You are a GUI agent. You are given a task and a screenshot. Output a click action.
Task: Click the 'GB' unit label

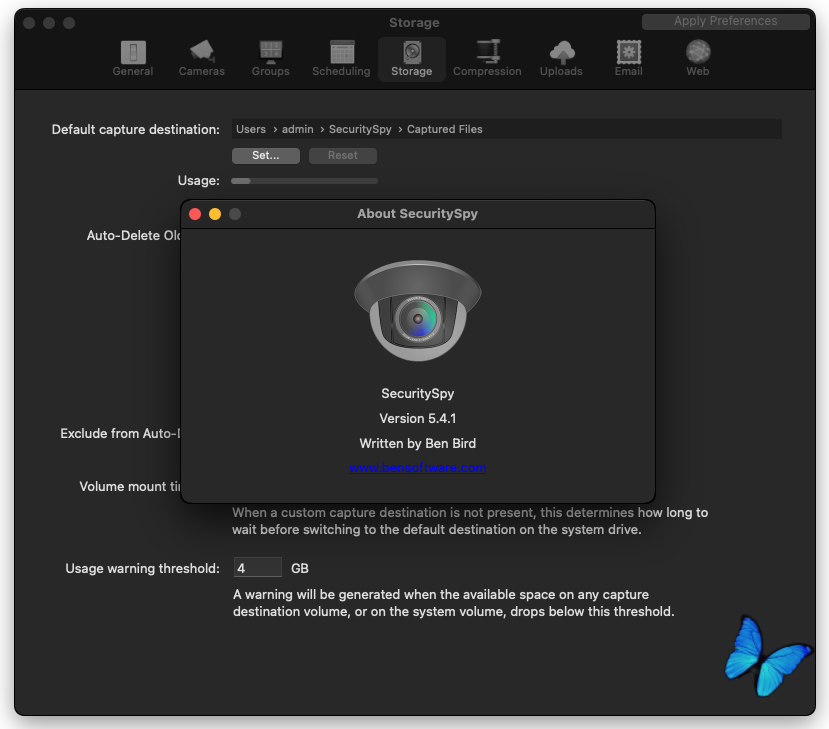300,568
